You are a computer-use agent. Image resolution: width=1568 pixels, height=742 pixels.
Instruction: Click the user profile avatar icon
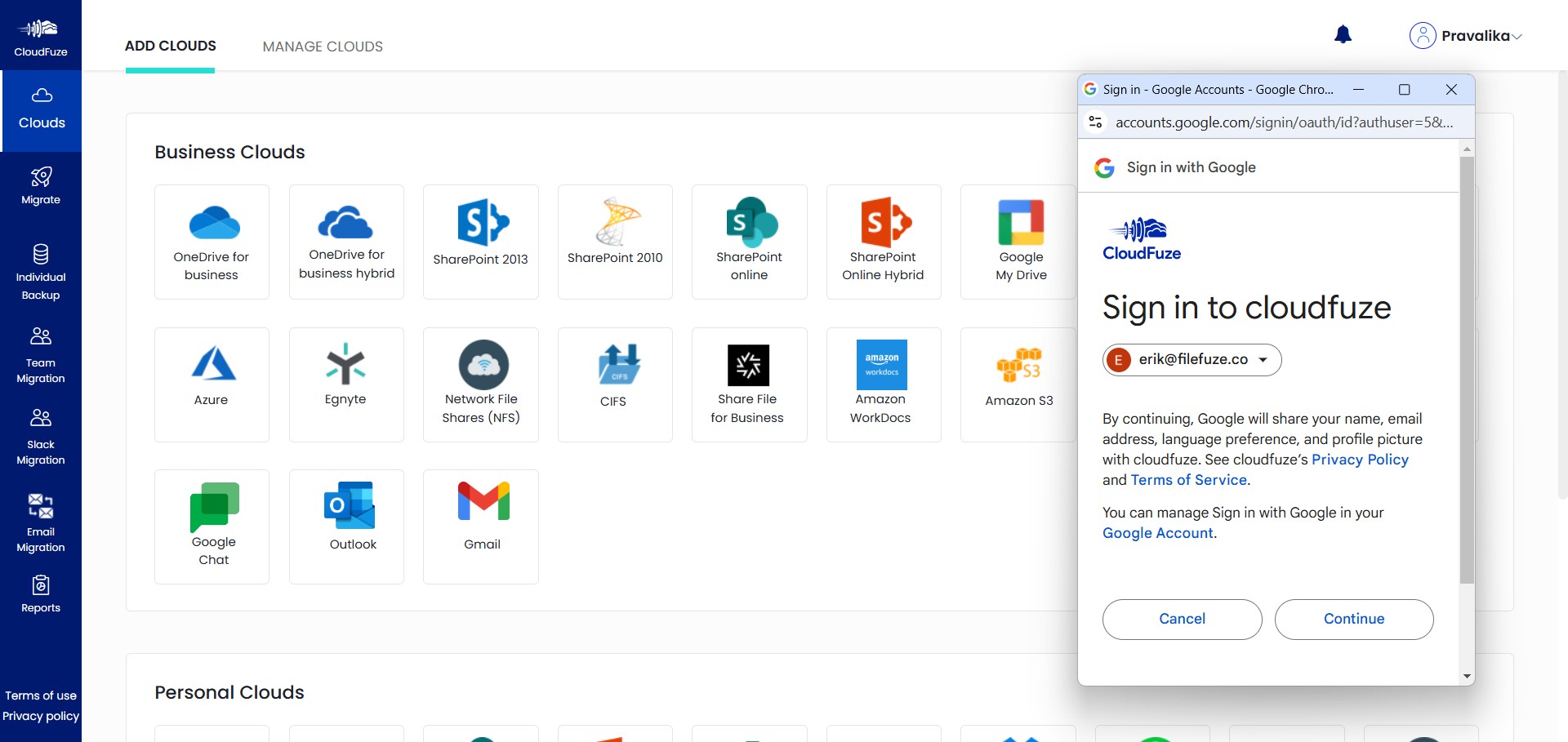(x=1423, y=35)
